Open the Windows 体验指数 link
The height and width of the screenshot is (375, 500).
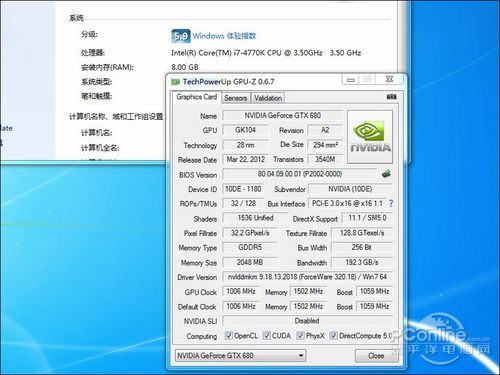[x=224, y=36]
